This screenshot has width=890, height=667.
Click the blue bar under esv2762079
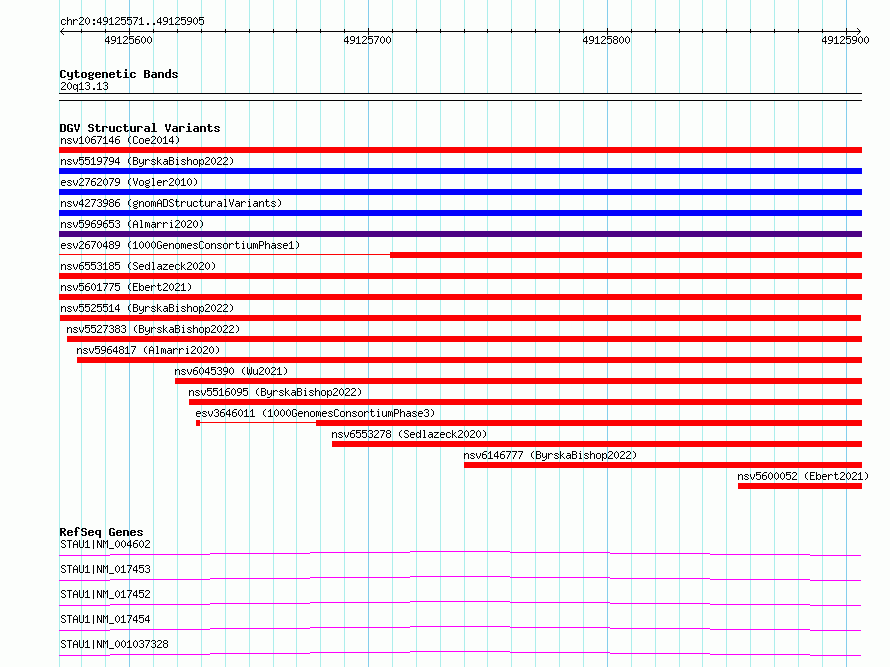click(460, 192)
